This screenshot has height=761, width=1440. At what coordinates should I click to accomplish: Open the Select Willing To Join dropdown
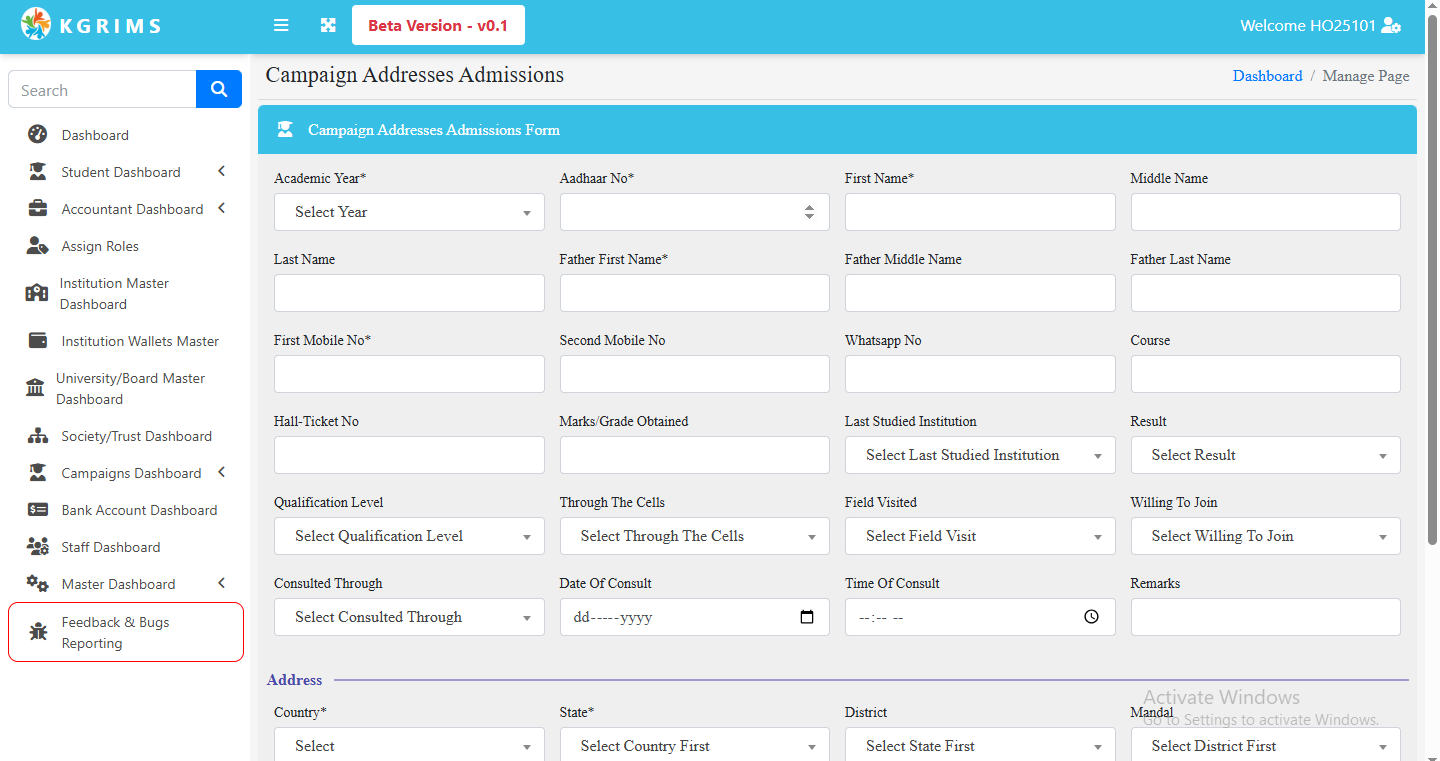click(1265, 536)
